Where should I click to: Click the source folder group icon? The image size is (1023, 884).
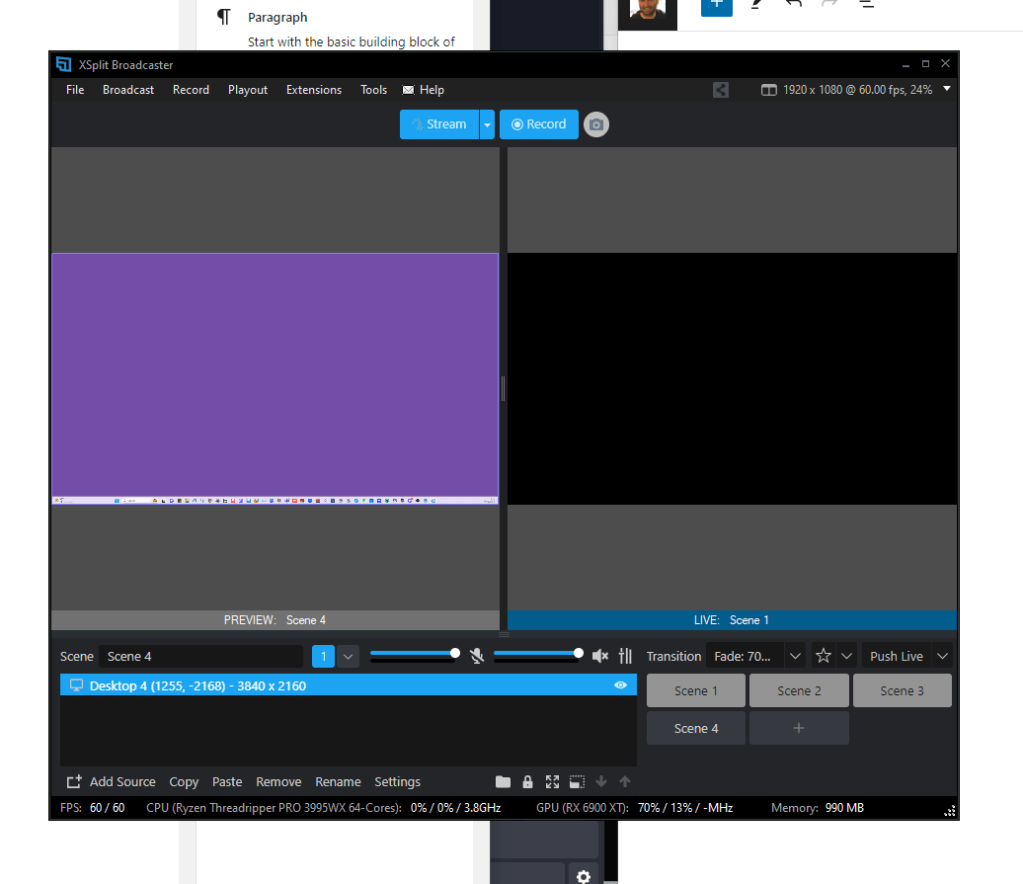[503, 782]
